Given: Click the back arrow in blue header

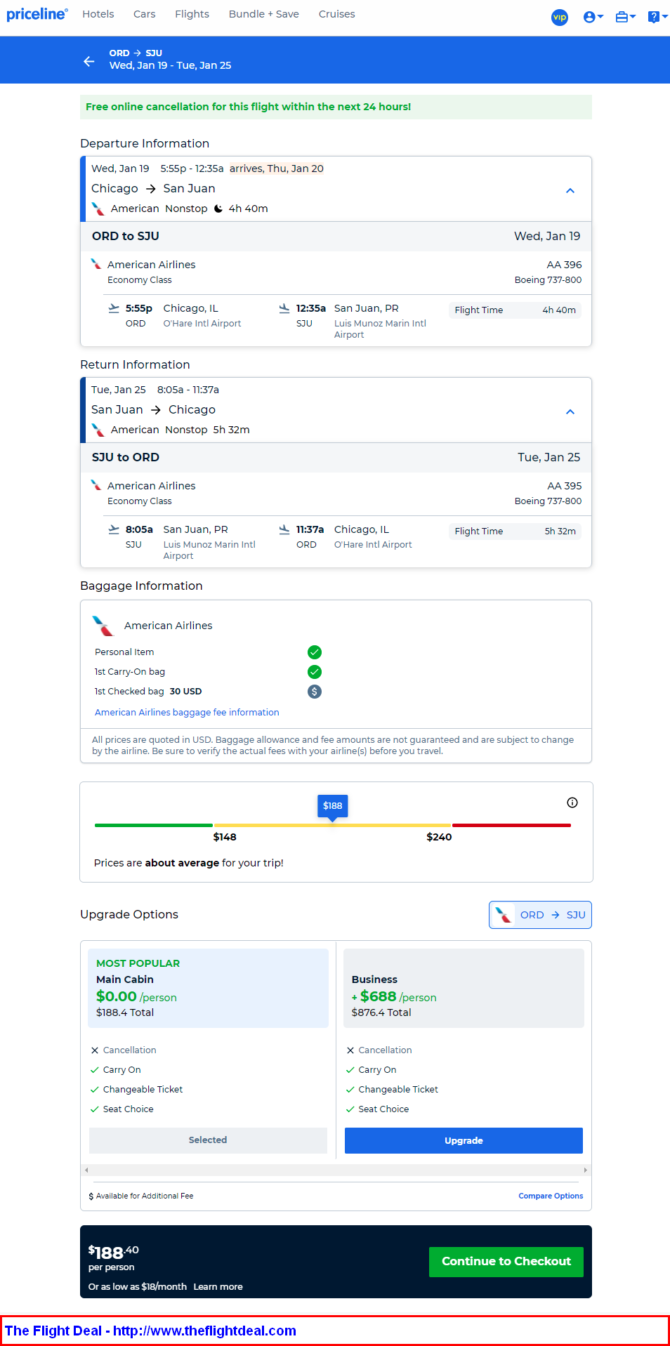Looking at the screenshot, I should 89,61.
